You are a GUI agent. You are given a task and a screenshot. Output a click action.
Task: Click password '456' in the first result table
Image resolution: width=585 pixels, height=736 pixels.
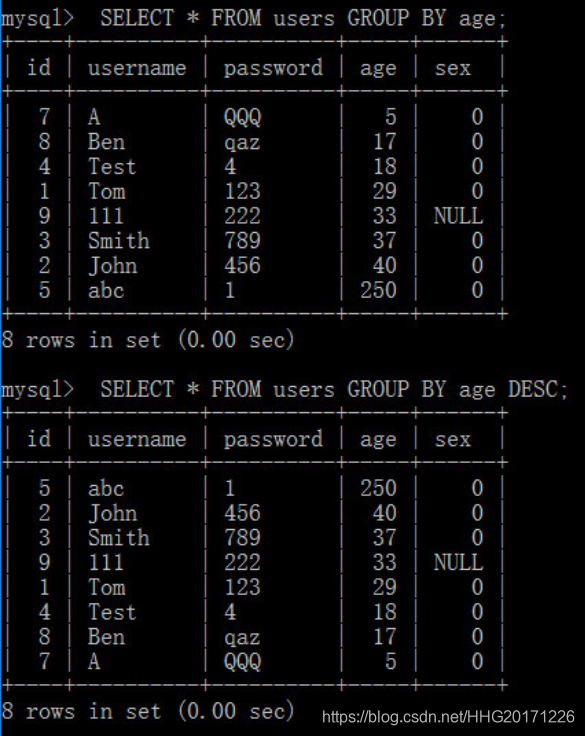tap(242, 266)
